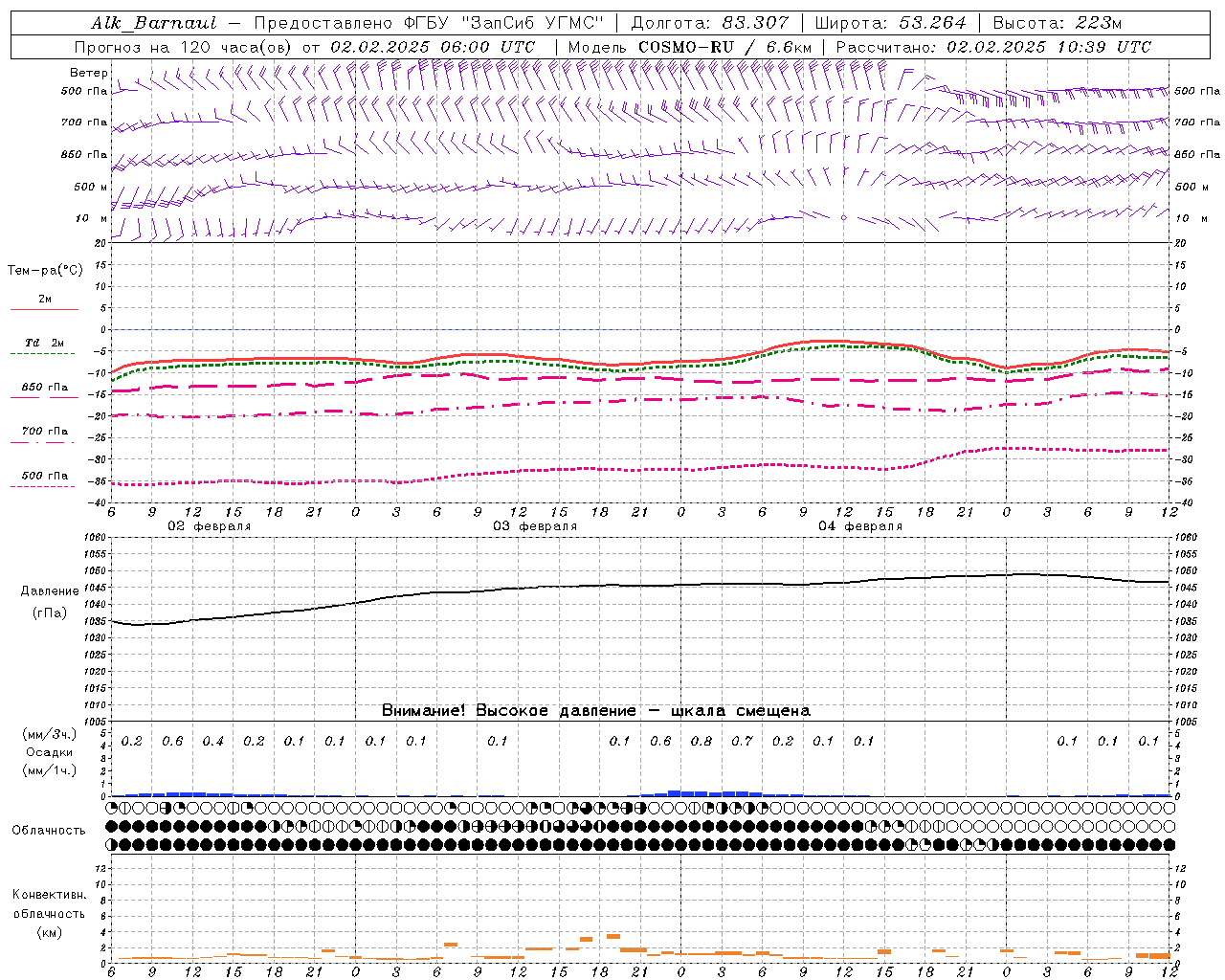
Task: Click the Внимание! Высокое давление warning text
Action: (595, 711)
